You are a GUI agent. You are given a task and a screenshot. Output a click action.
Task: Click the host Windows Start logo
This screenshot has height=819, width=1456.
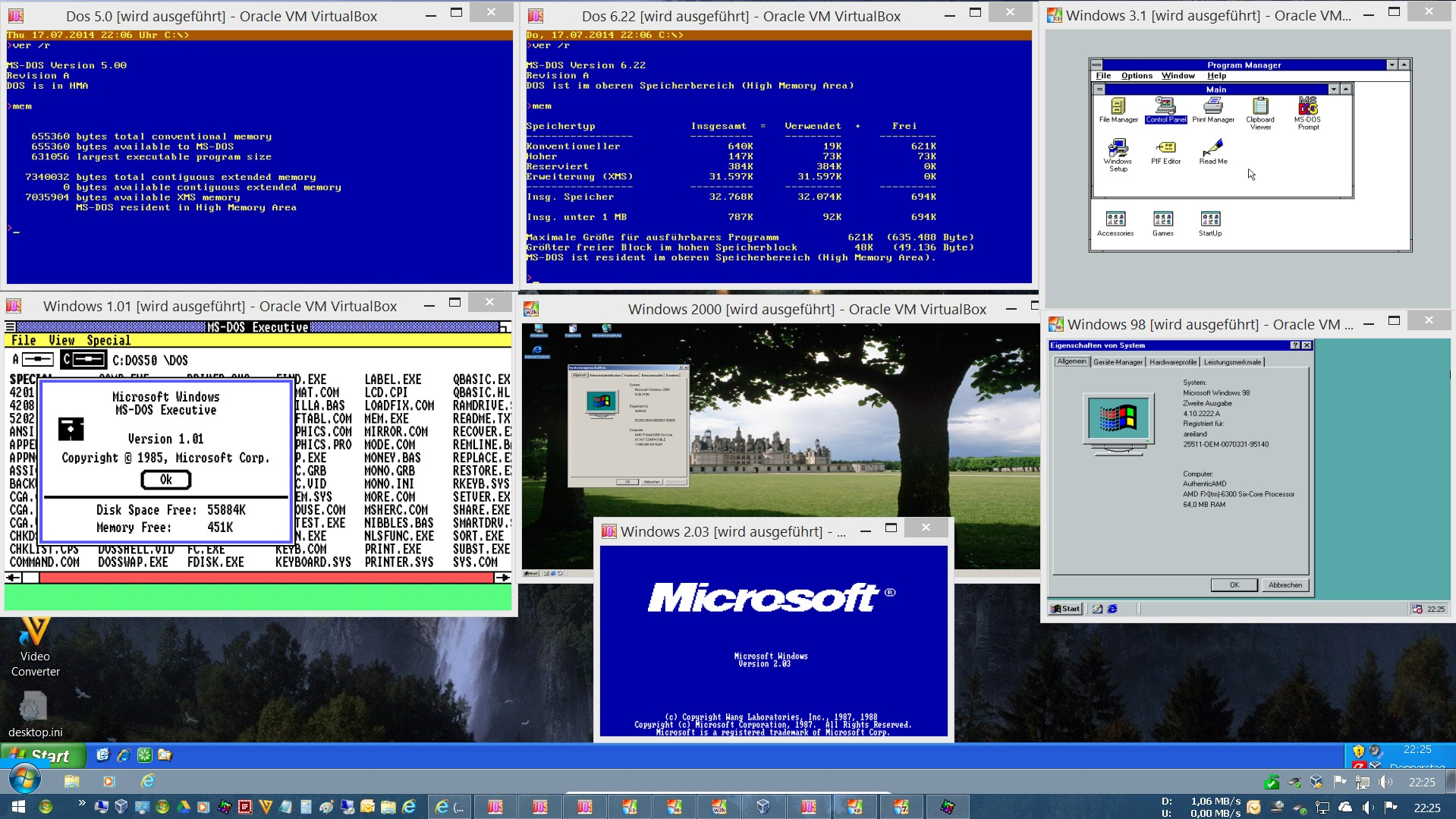(19, 807)
